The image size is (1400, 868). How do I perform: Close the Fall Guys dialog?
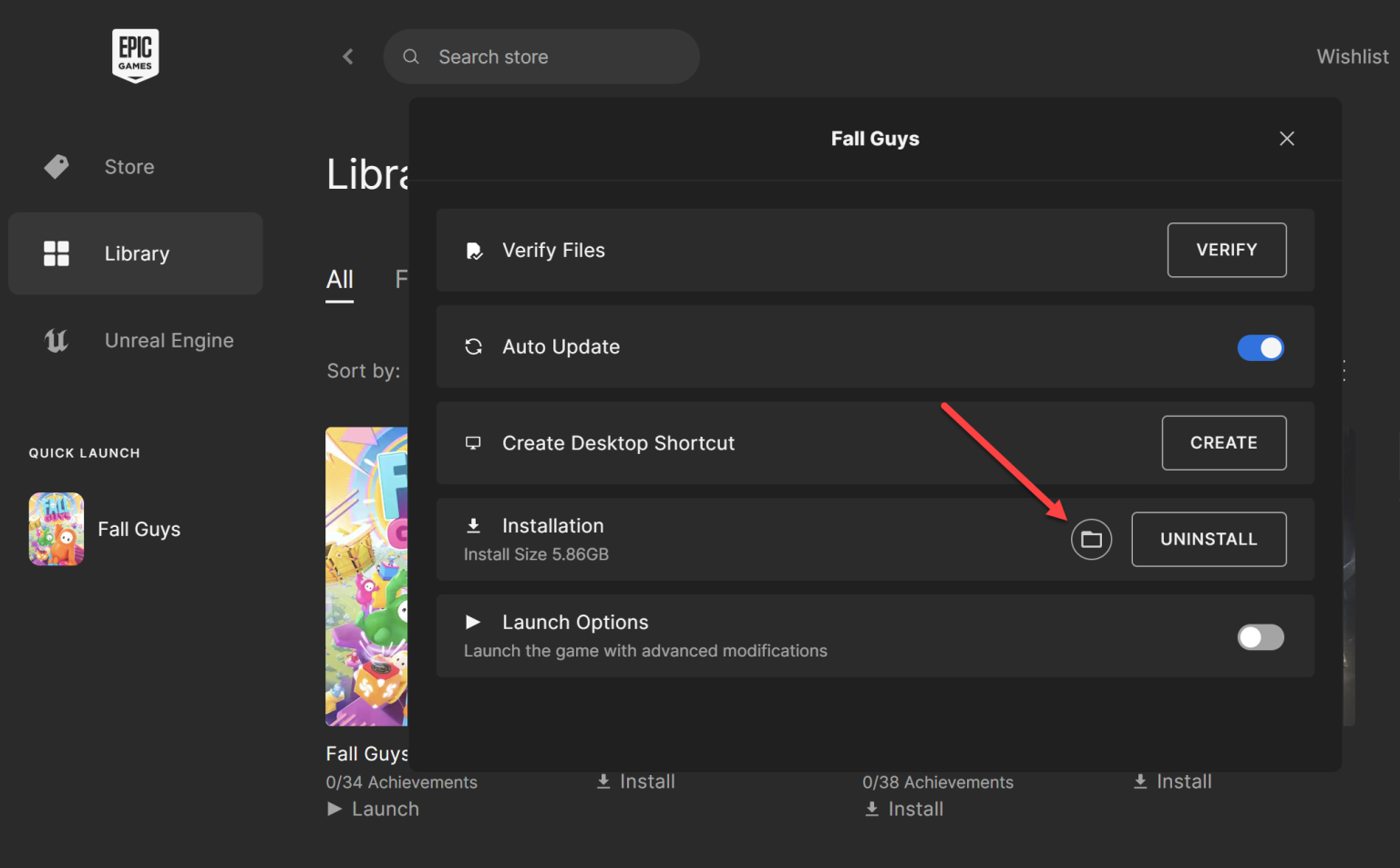(x=1287, y=139)
